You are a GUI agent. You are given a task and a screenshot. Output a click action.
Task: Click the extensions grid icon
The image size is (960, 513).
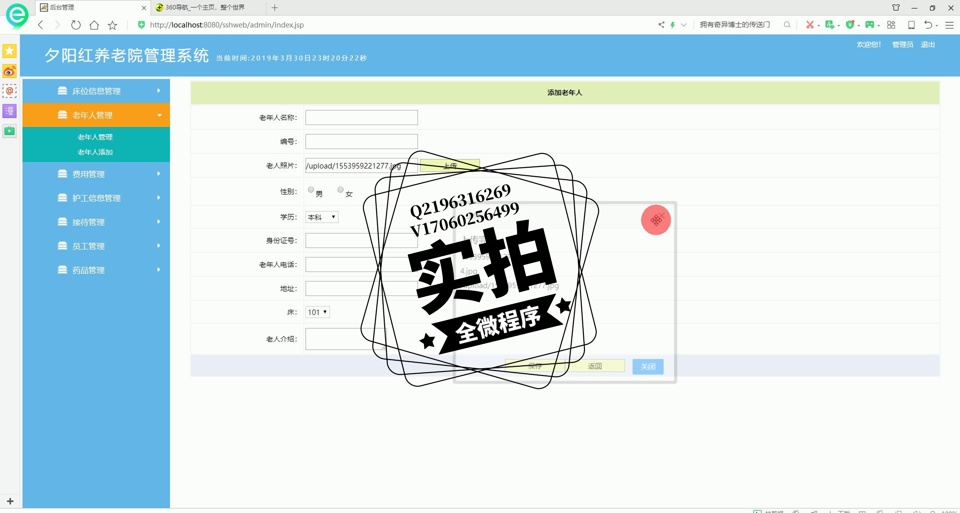tap(891, 25)
